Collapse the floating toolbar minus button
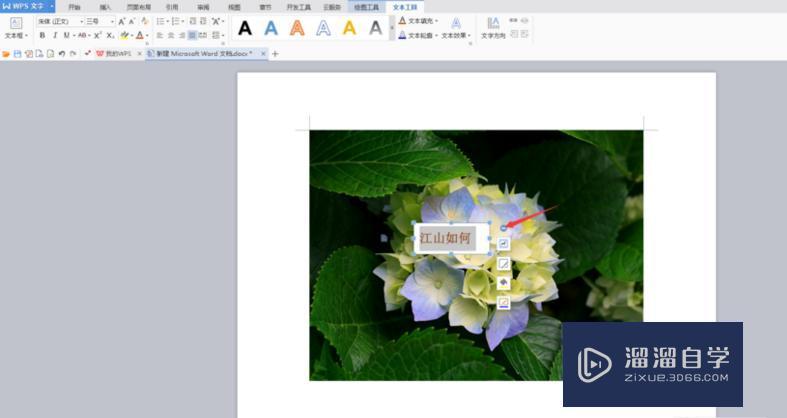Screen dimensions: 787x418 click(x=503, y=229)
